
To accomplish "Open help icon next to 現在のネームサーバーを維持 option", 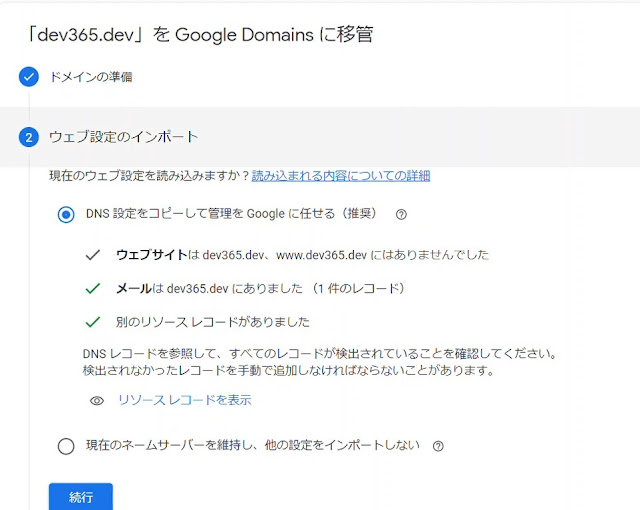I will (438, 446).
